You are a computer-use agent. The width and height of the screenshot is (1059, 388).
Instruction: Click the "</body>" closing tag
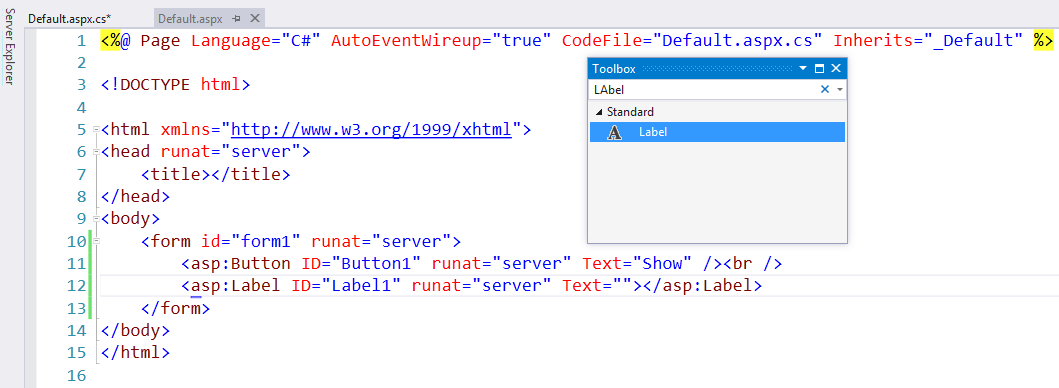(x=135, y=330)
